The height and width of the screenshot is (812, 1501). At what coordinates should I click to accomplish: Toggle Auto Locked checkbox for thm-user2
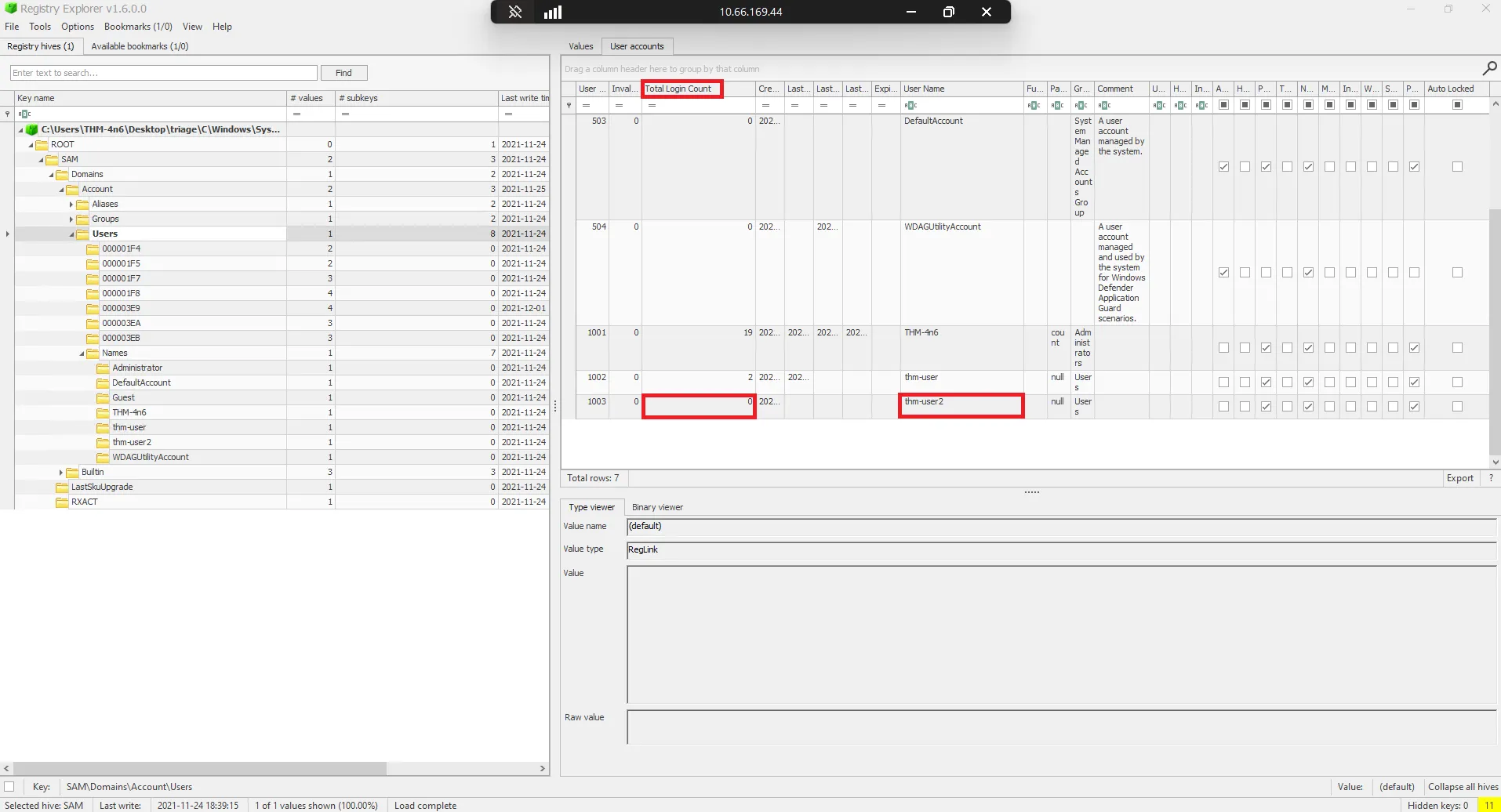click(x=1457, y=407)
